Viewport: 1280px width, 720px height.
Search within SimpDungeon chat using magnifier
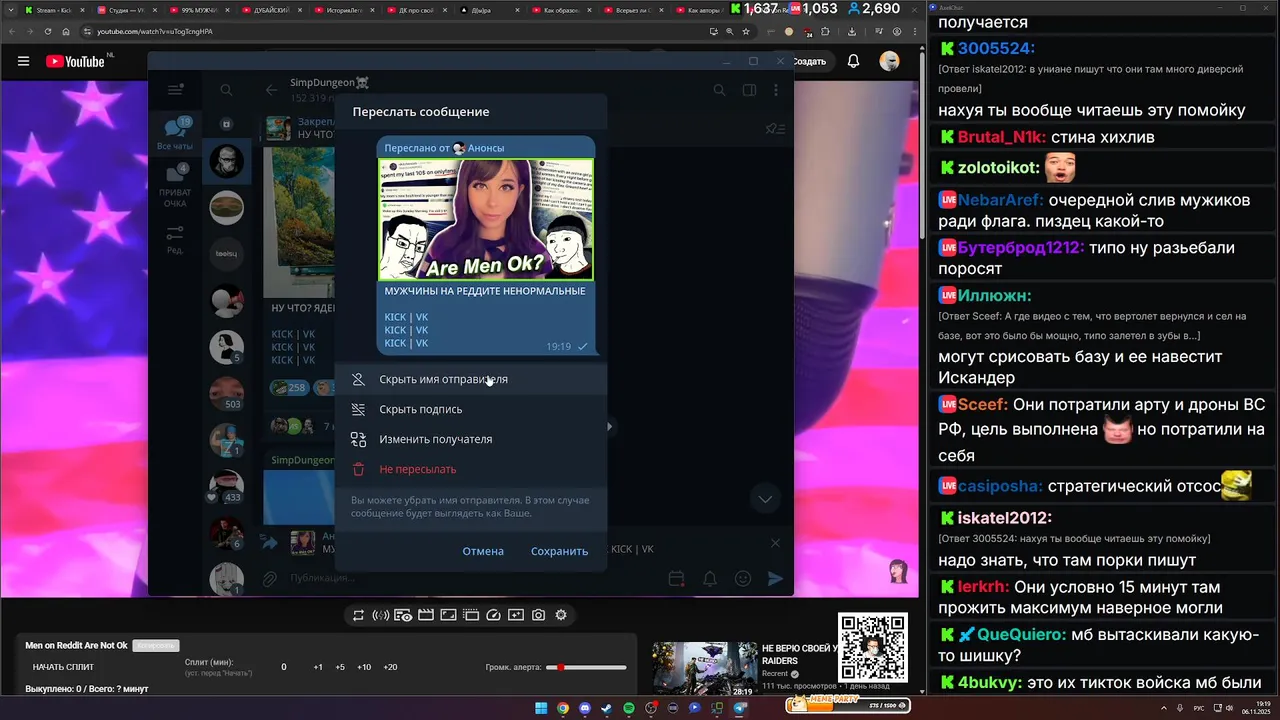coord(719,90)
